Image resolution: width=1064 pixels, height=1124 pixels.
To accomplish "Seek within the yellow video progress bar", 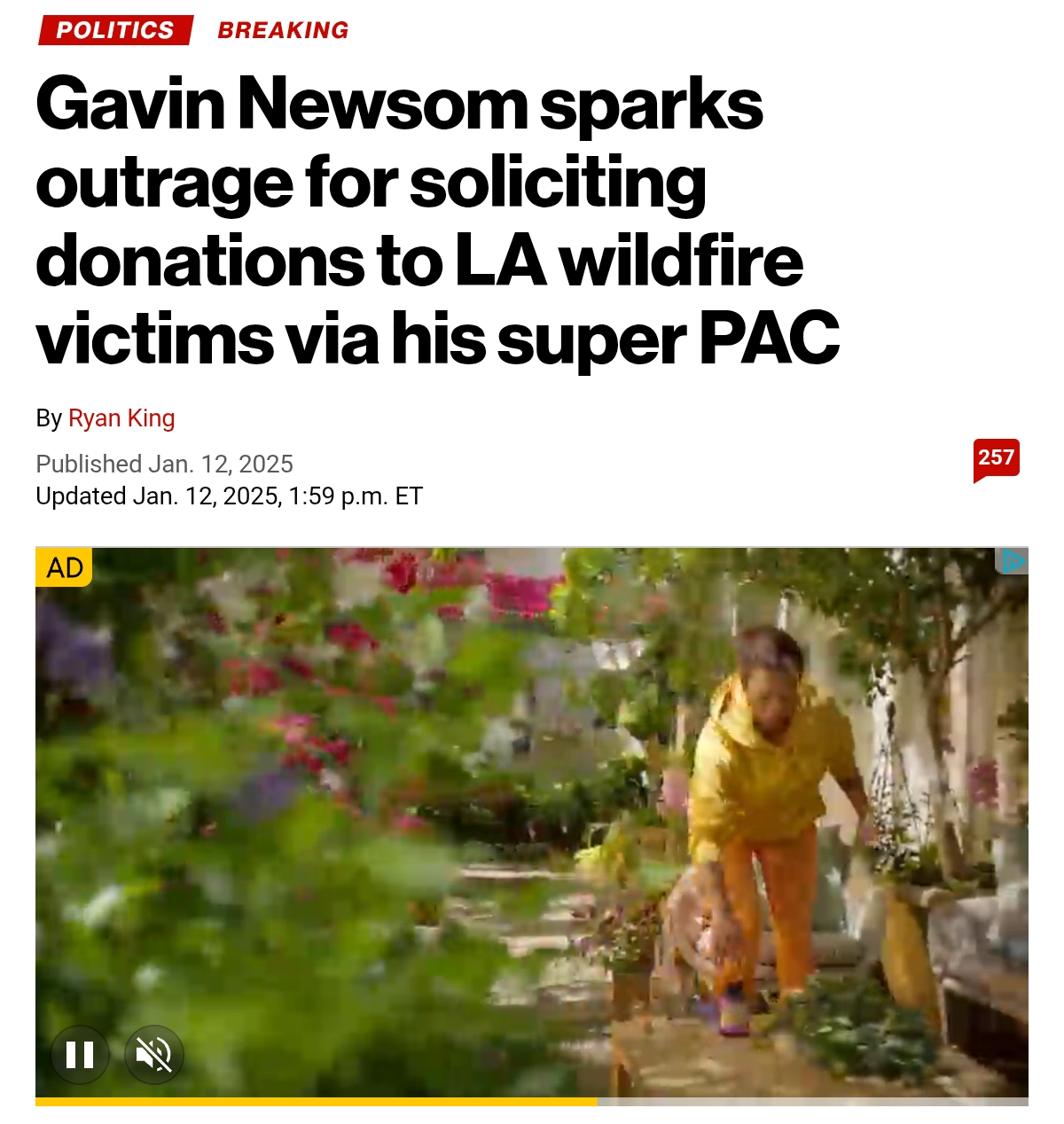I will (x=317, y=1102).
